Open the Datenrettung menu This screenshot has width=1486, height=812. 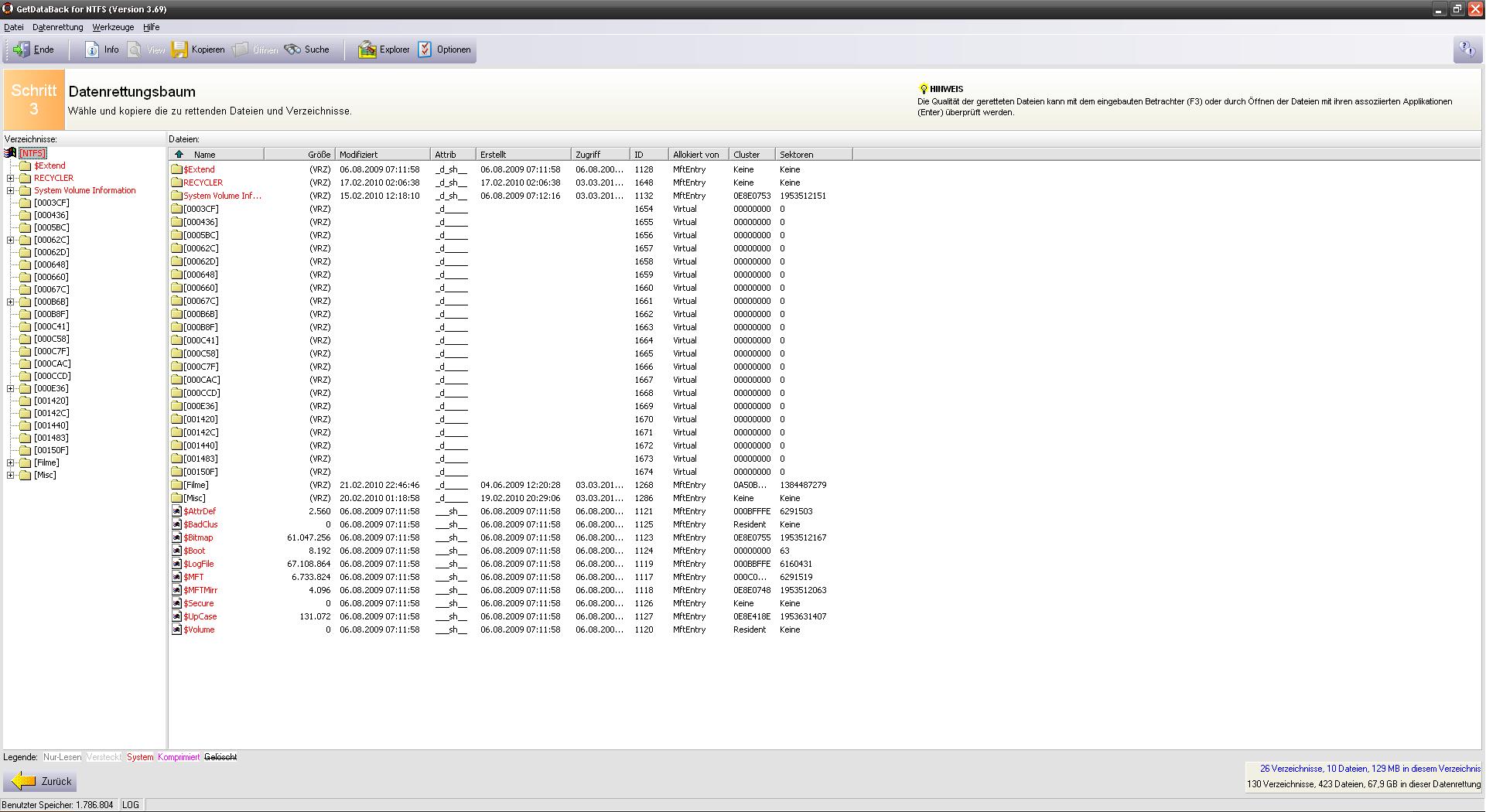pyautogui.click(x=58, y=27)
